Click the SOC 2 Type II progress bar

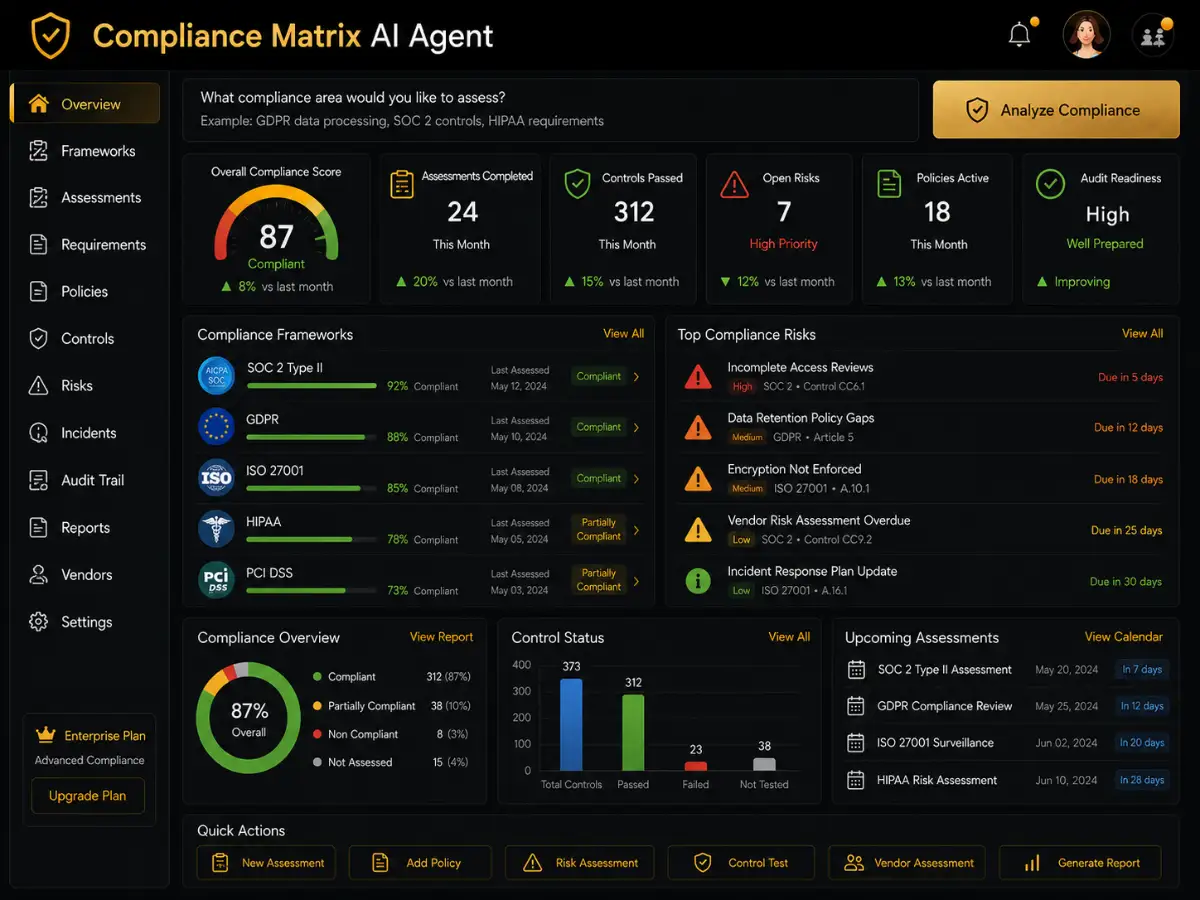[x=312, y=386]
